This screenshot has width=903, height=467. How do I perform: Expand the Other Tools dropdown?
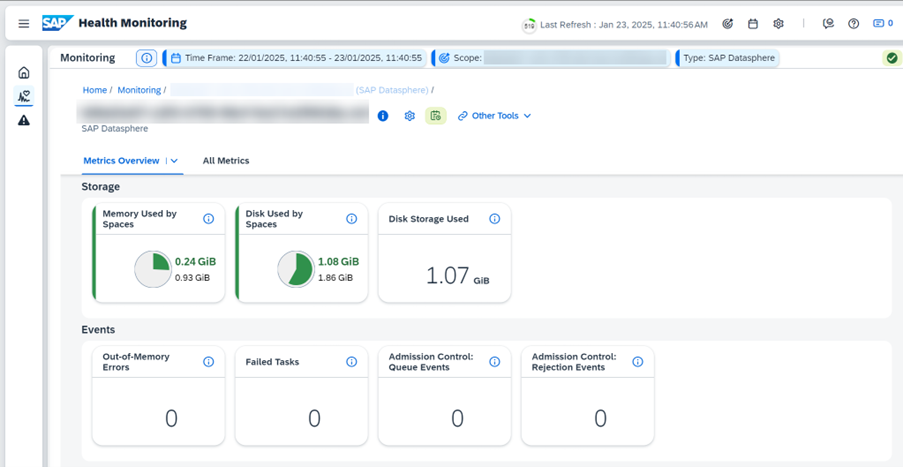point(495,116)
